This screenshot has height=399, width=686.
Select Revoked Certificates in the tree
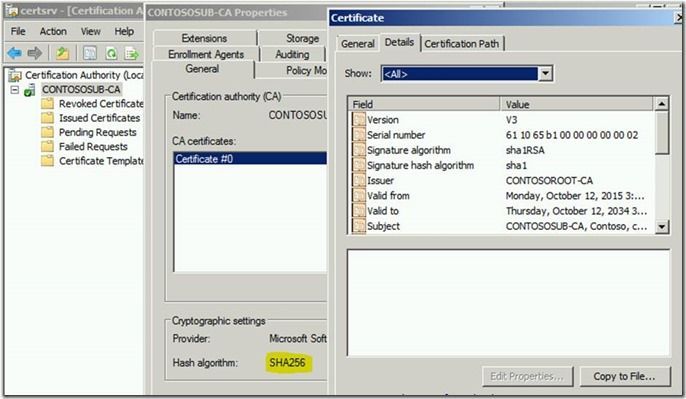[101, 104]
